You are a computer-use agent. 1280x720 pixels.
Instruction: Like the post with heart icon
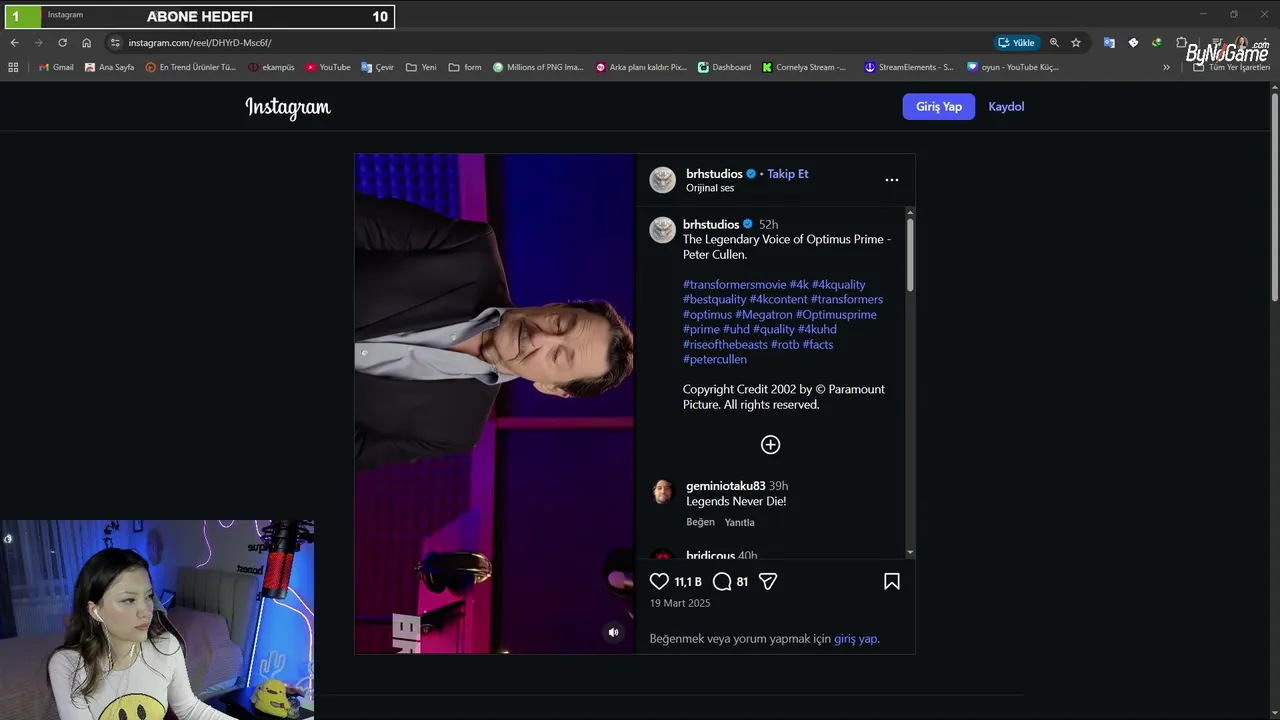click(659, 581)
